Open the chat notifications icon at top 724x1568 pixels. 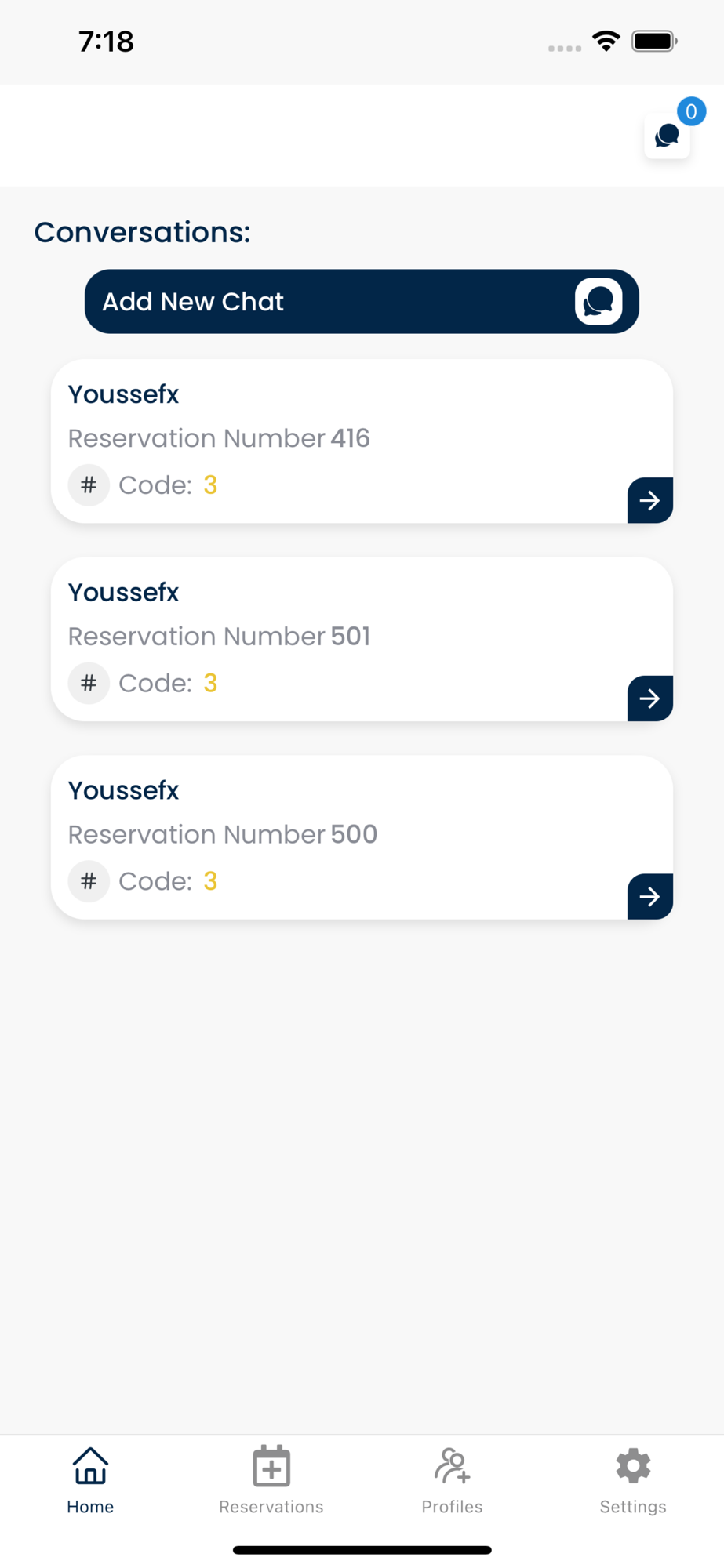[667, 136]
